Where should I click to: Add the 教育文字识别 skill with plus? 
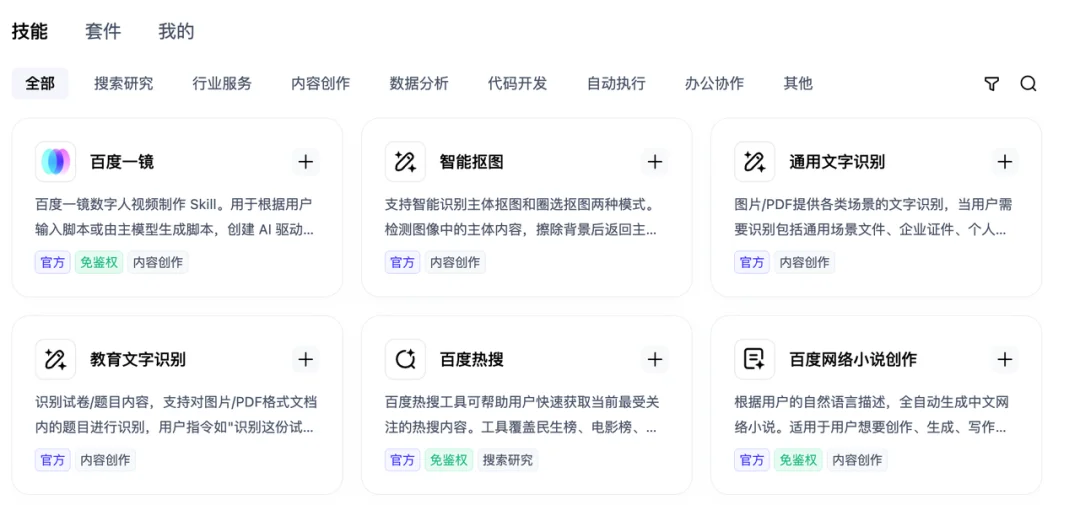[x=306, y=360]
